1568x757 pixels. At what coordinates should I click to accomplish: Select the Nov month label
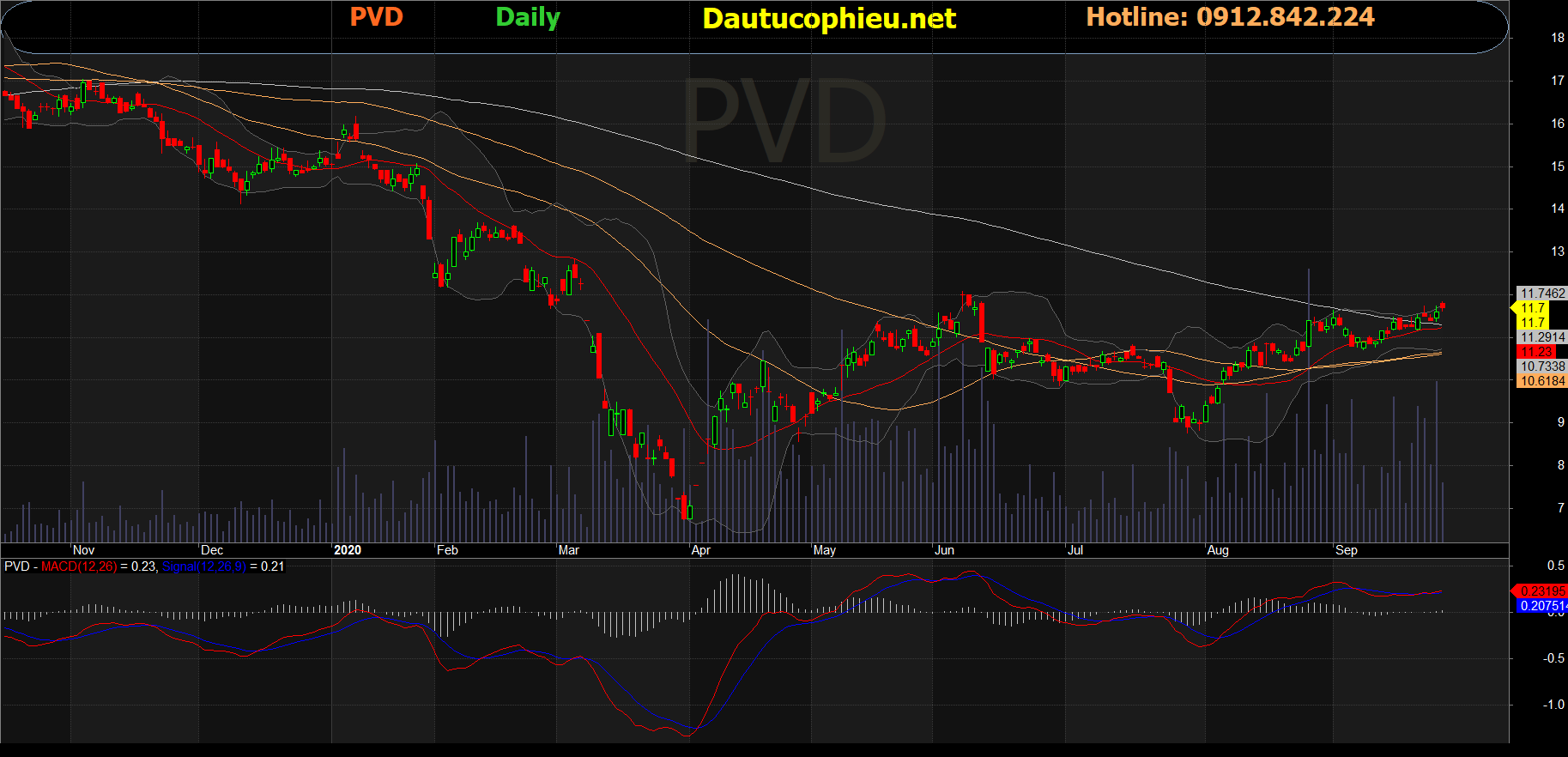(x=83, y=550)
